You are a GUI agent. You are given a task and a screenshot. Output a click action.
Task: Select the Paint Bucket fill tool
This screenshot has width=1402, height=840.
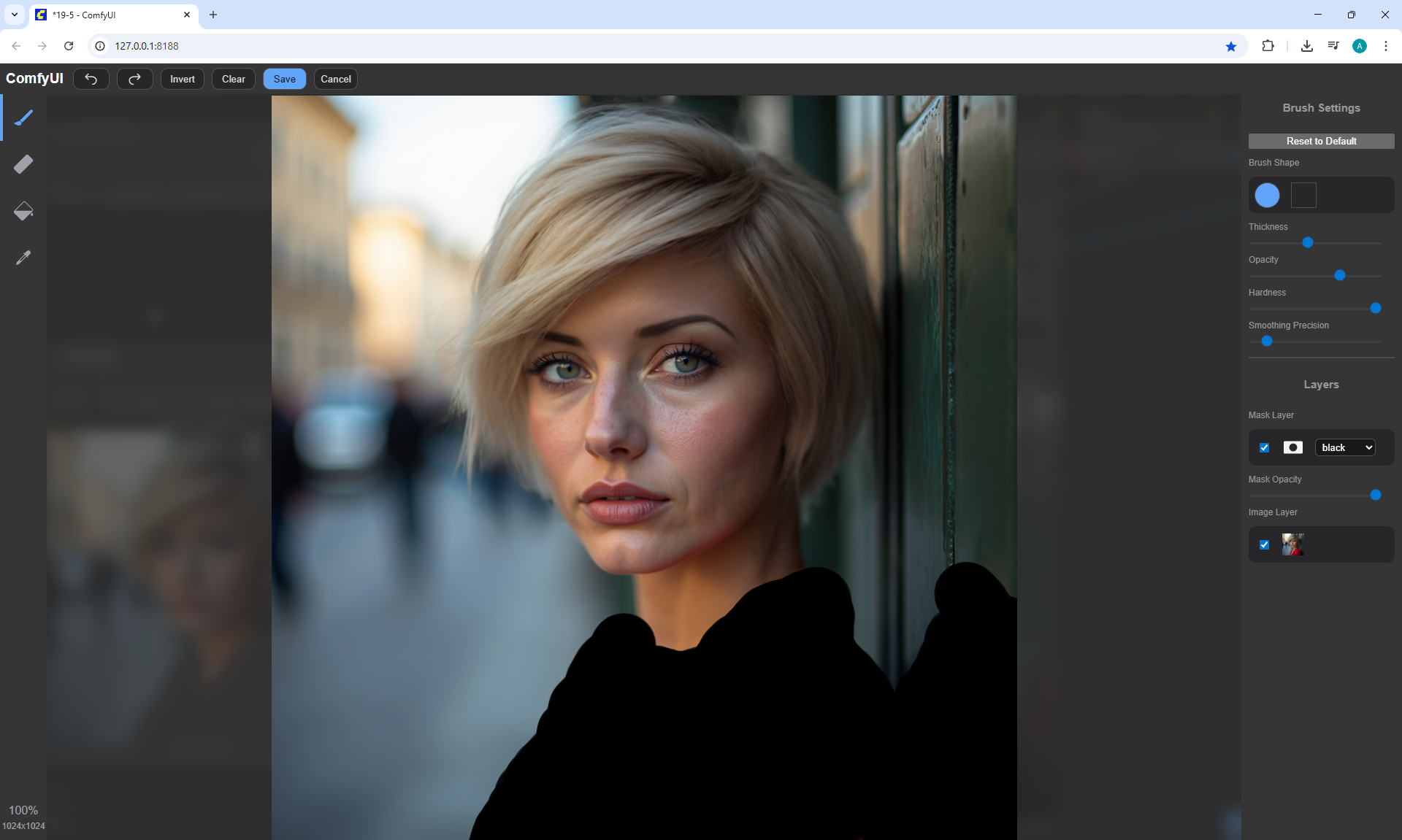[23, 211]
